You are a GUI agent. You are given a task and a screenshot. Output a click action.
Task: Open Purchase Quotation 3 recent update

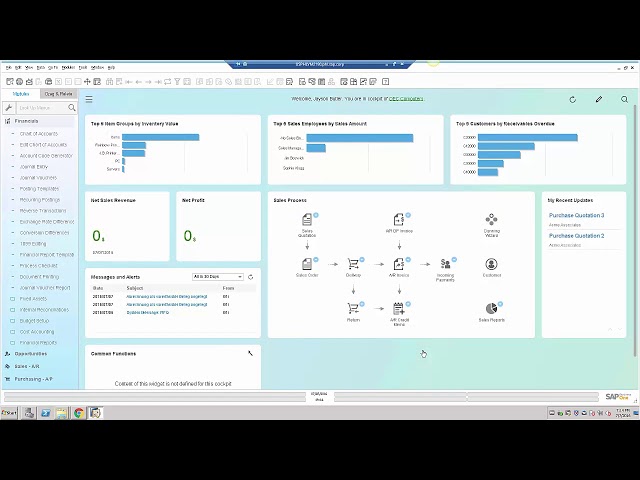(x=576, y=215)
